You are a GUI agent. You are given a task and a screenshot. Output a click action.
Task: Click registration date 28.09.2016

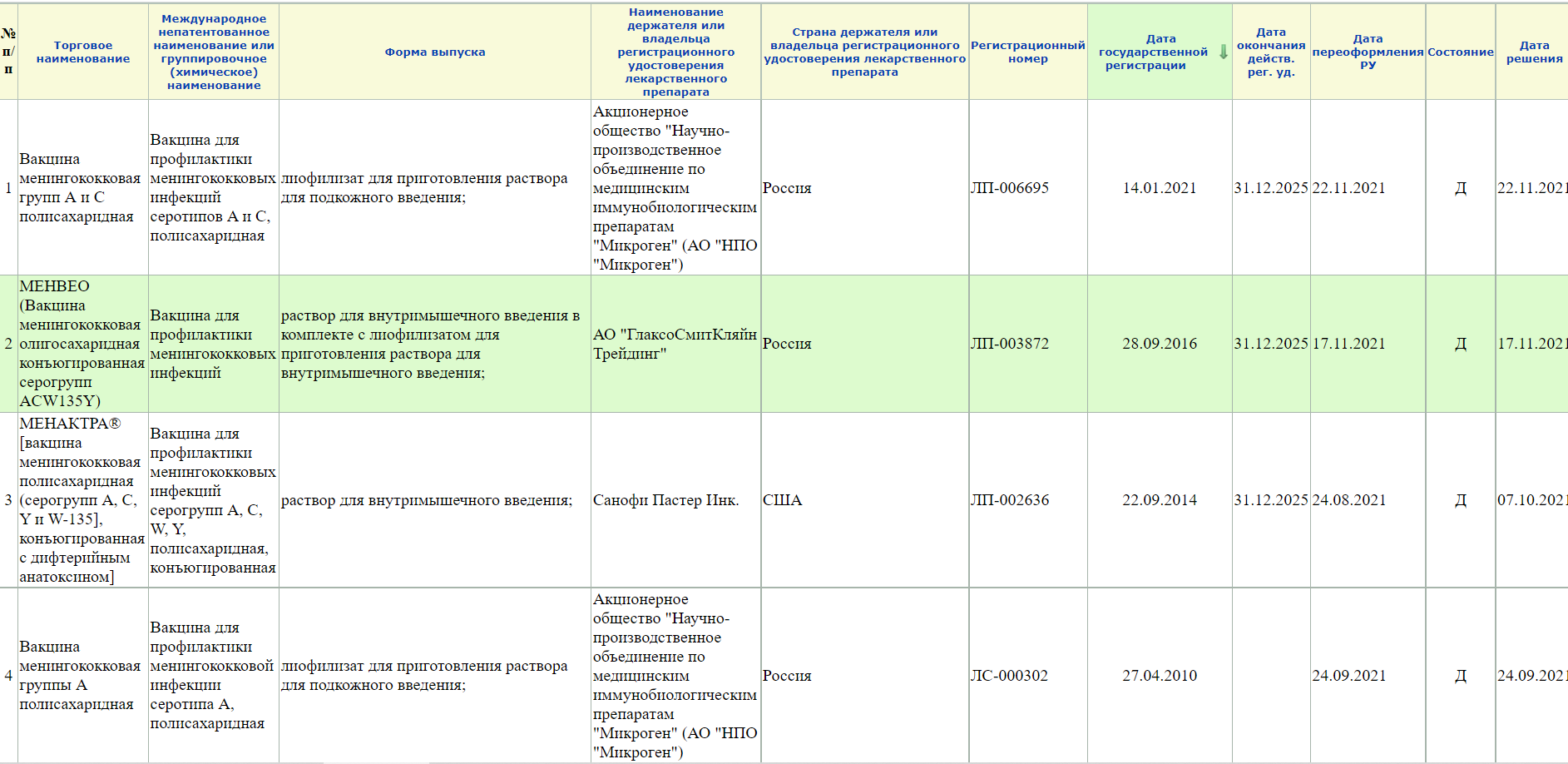(x=1160, y=344)
